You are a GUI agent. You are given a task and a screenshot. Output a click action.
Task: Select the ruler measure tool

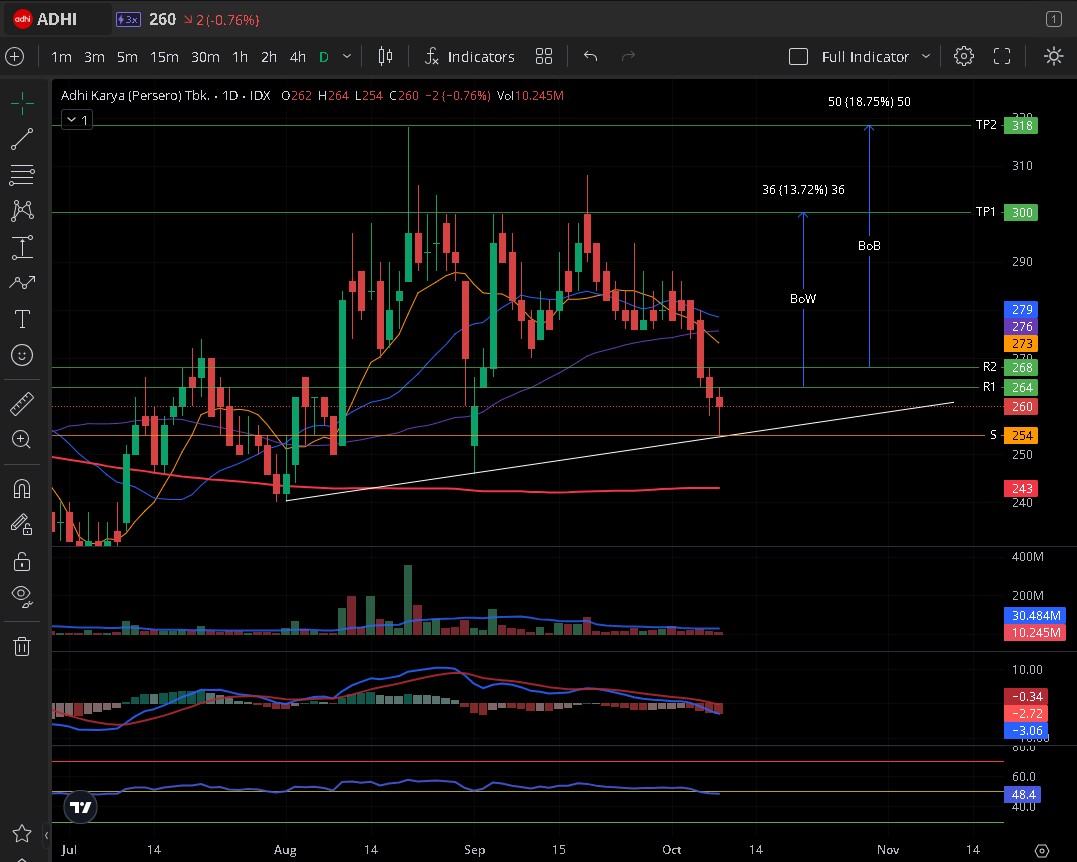pos(21,404)
